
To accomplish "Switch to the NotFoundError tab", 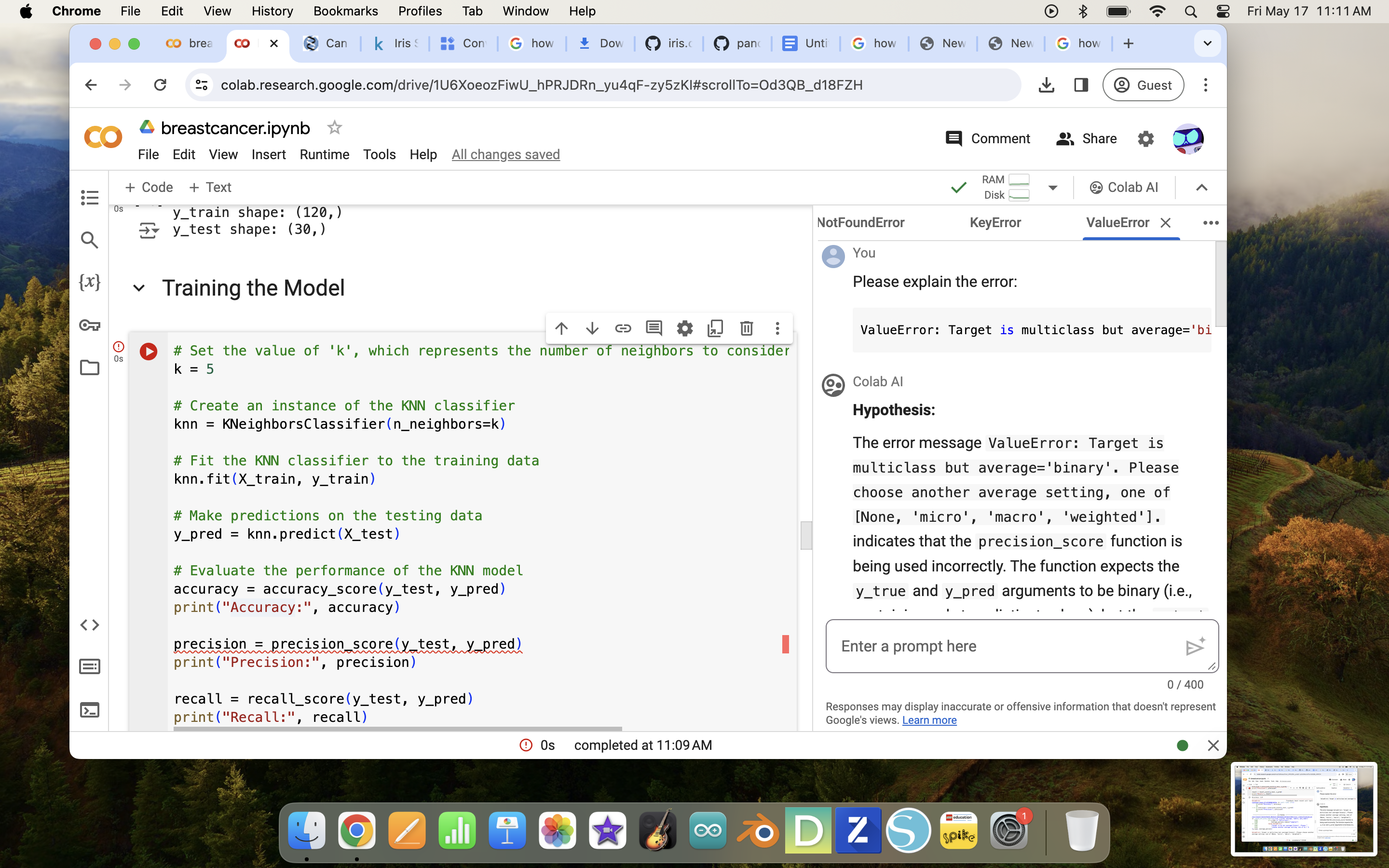I will [x=860, y=223].
